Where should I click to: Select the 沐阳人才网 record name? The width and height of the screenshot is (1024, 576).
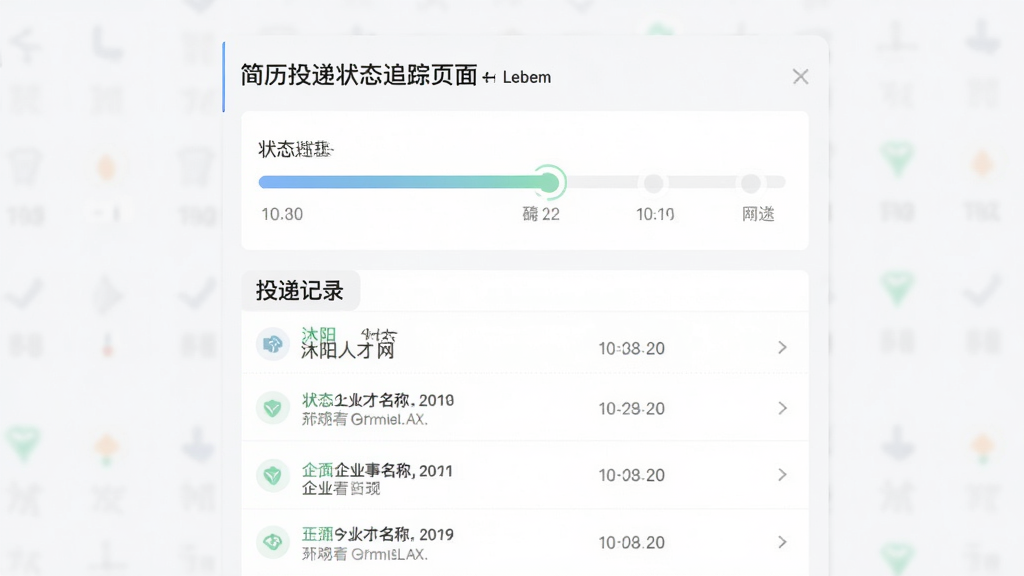(x=347, y=351)
